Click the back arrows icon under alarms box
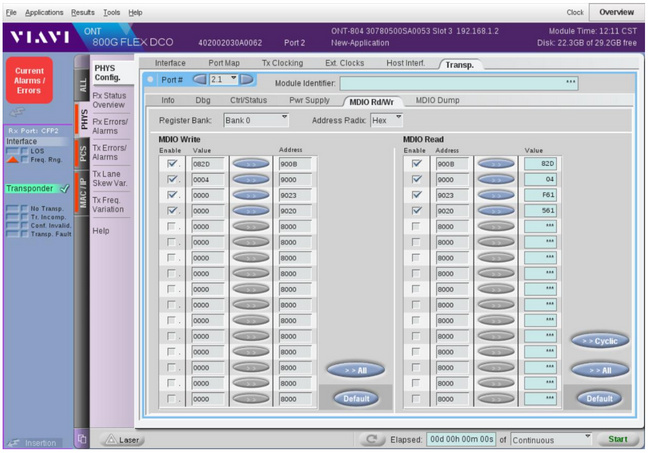650x453 pixels. pos(17,113)
